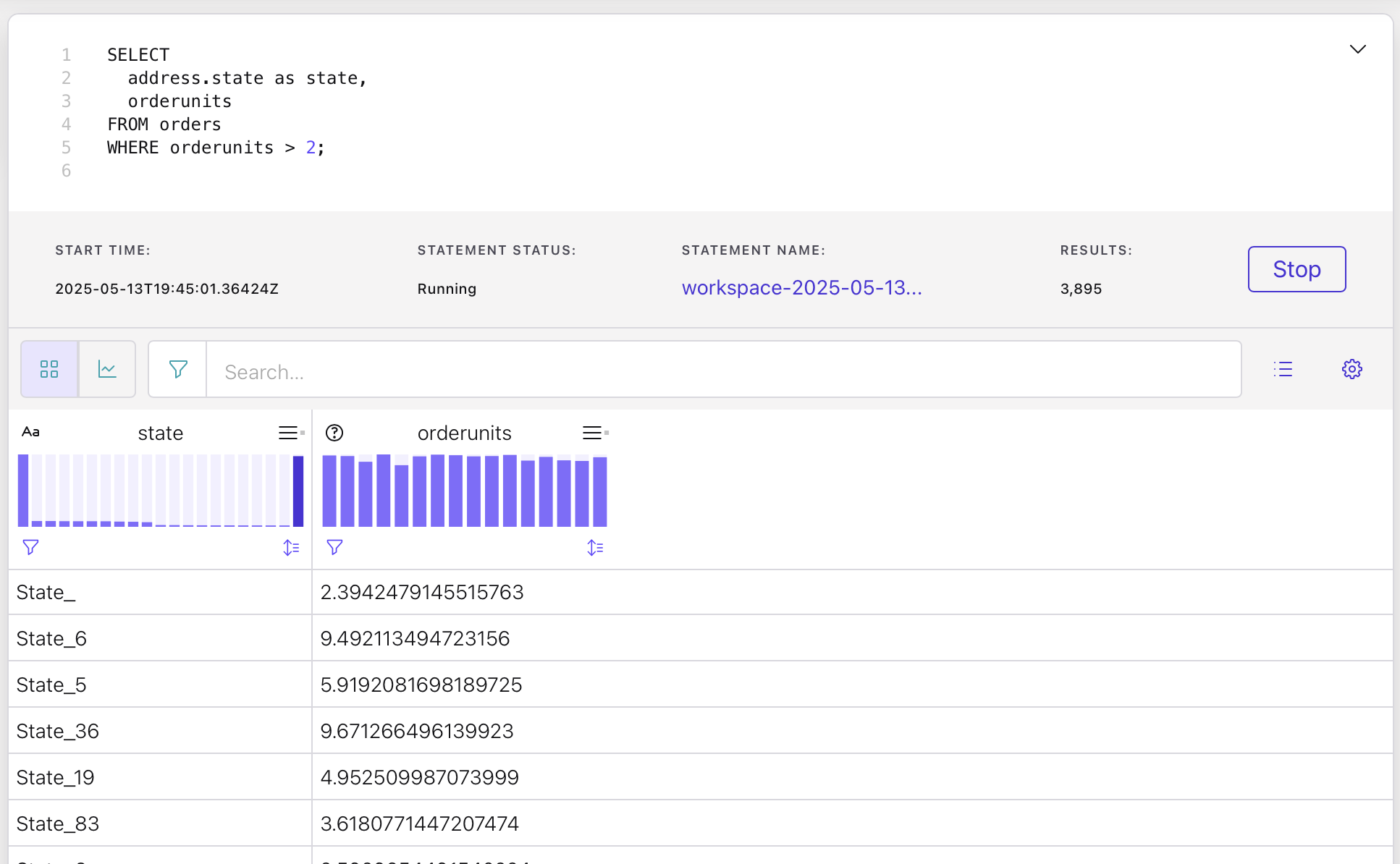This screenshot has width=1400, height=864.
Task: Open the orderunits column menu
Action: pyautogui.click(x=594, y=433)
